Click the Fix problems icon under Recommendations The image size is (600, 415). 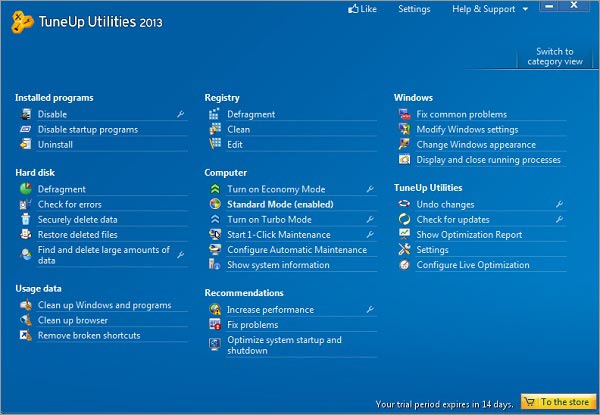tap(215, 324)
